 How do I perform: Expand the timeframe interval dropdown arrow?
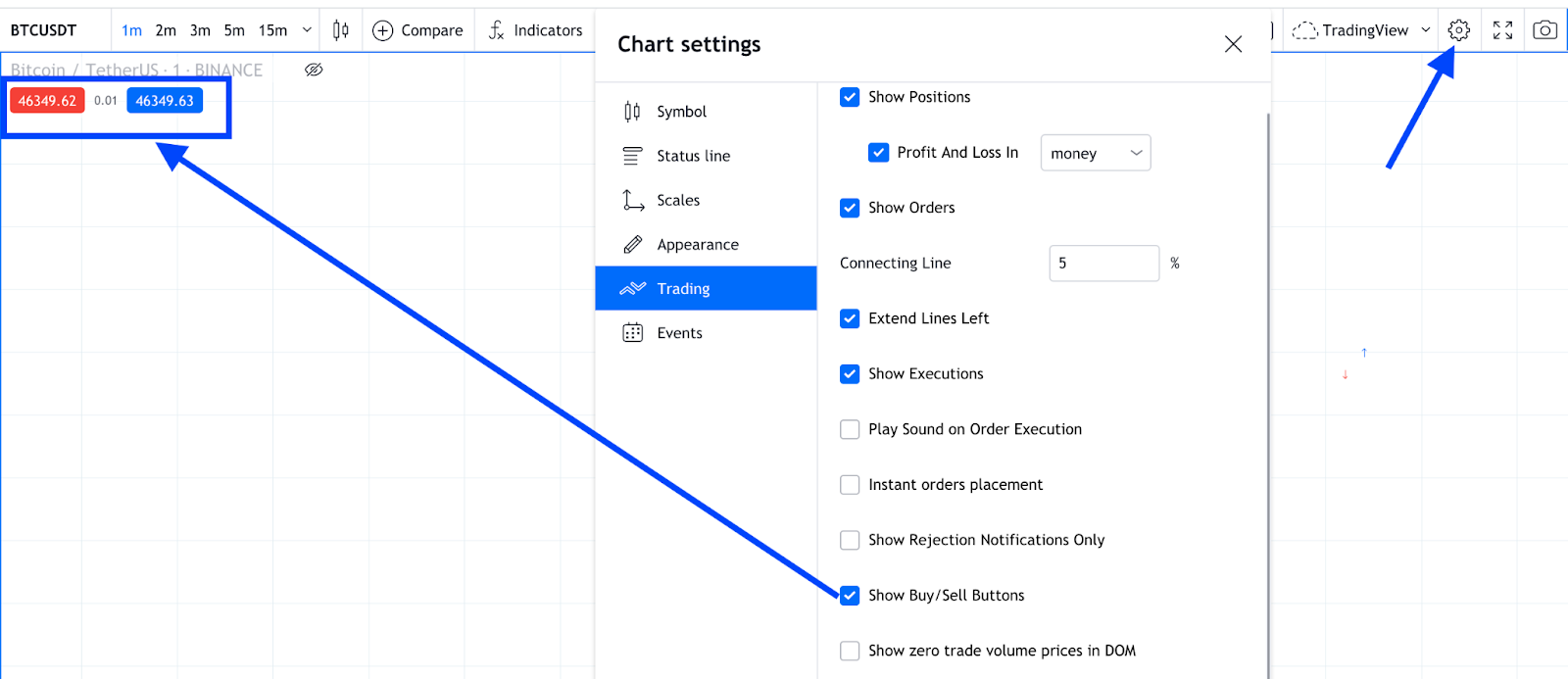click(307, 30)
